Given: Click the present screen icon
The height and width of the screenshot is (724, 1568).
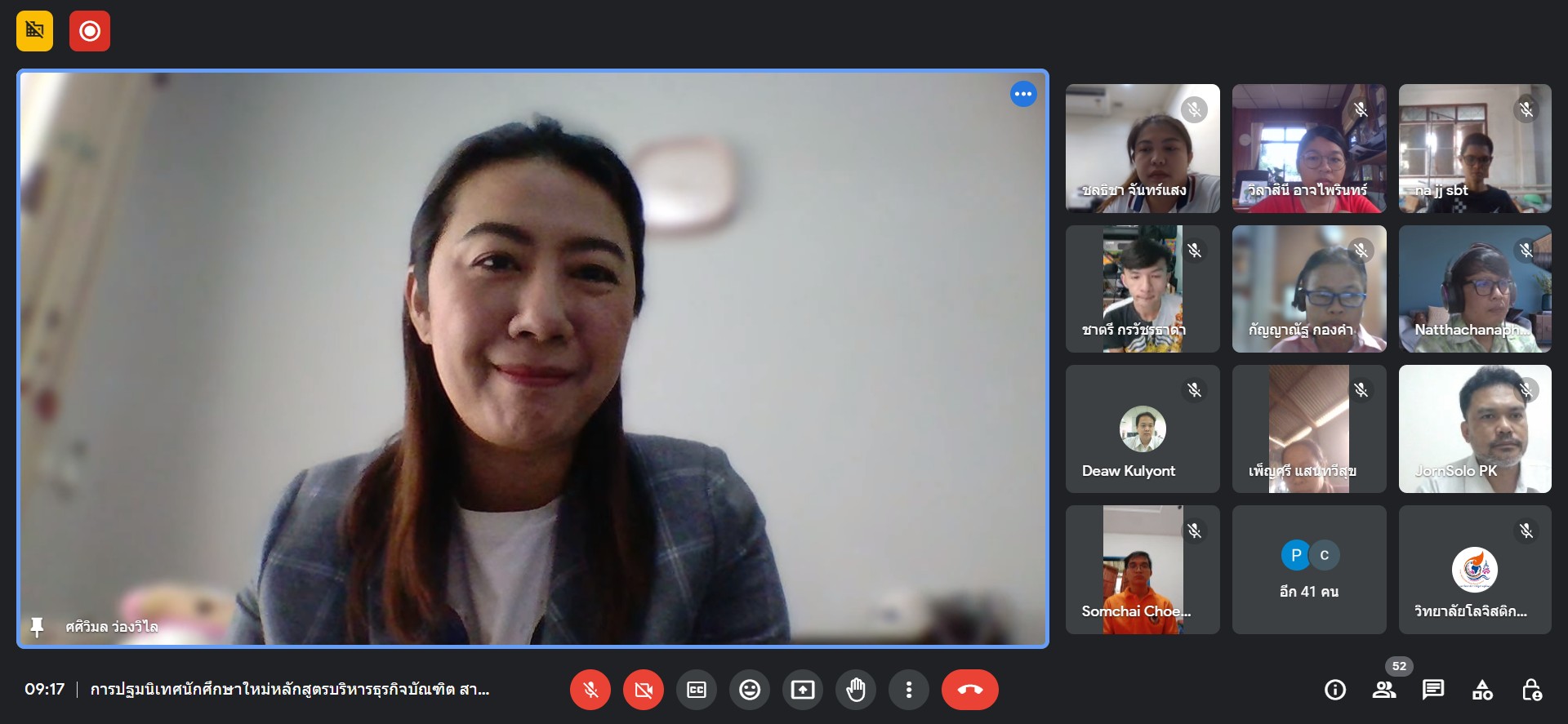Looking at the screenshot, I should click(803, 690).
